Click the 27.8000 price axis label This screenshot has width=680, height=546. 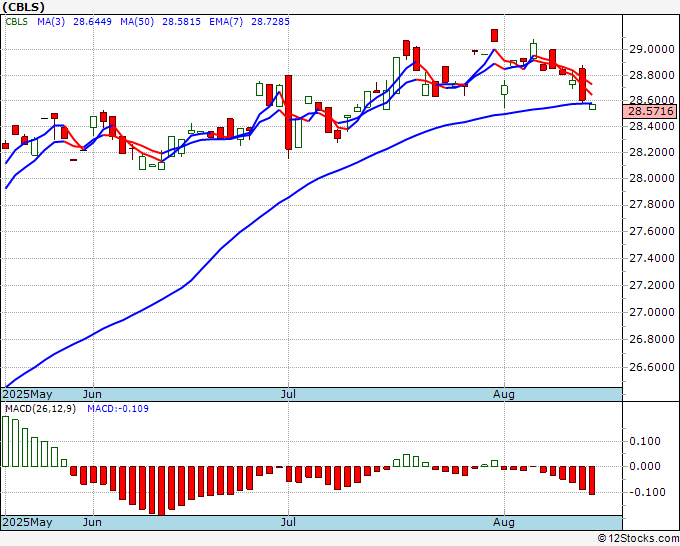[x=651, y=204]
